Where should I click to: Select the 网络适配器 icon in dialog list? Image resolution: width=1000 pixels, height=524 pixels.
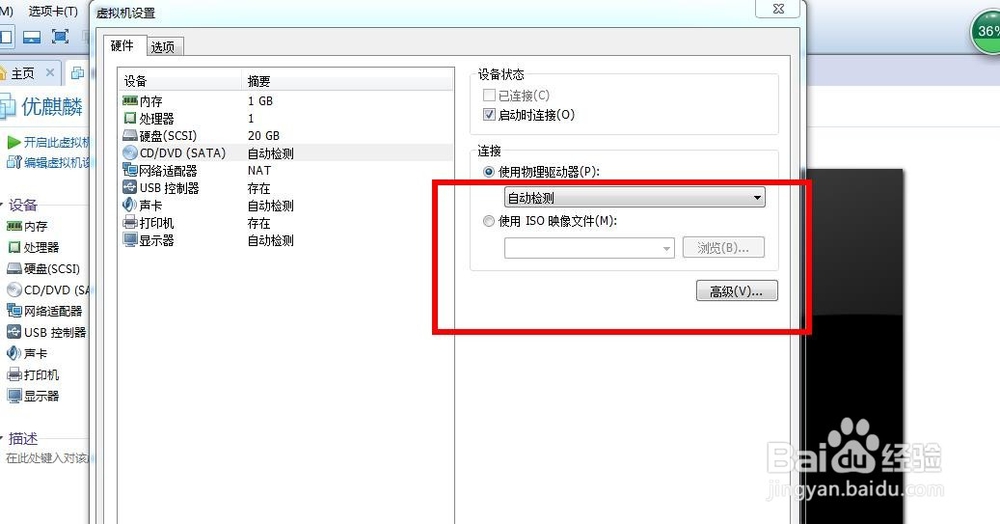point(130,170)
